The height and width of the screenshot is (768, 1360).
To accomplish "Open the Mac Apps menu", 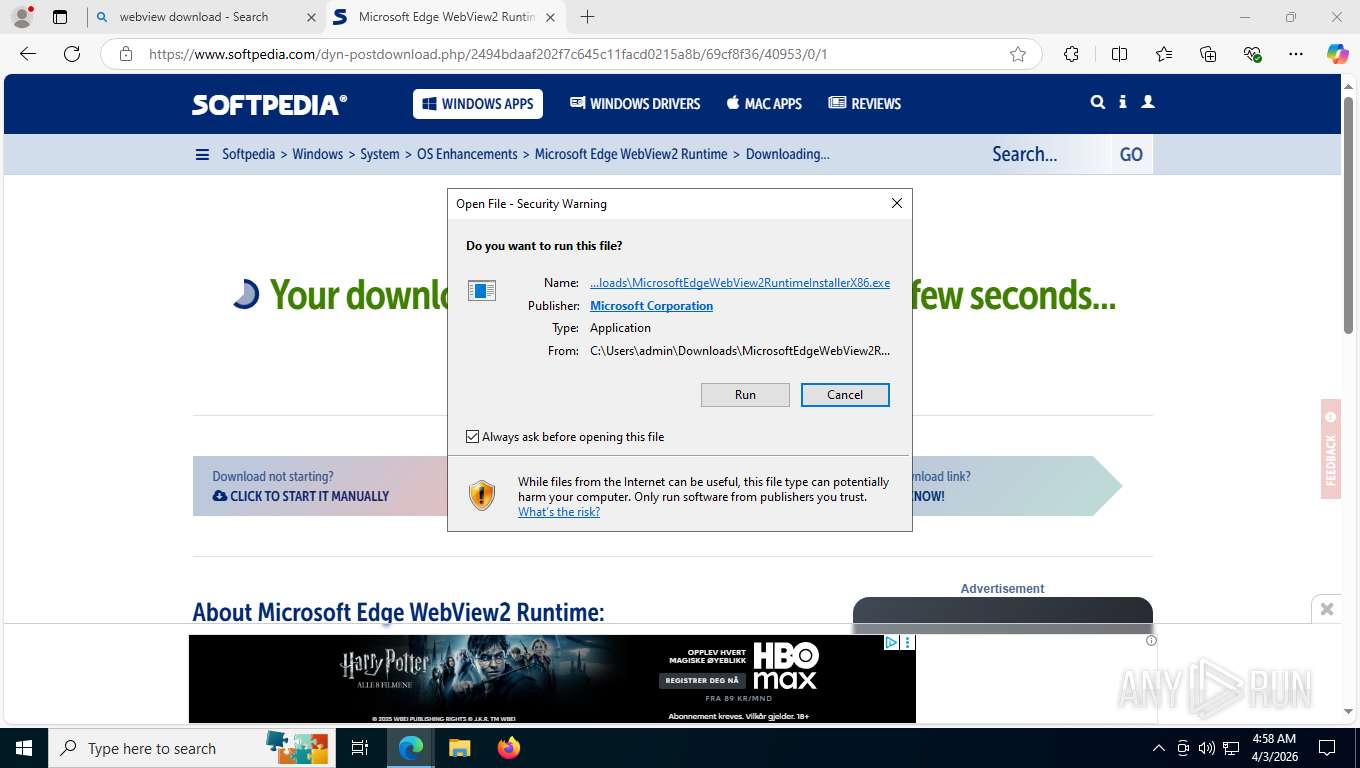I will click(764, 103).
